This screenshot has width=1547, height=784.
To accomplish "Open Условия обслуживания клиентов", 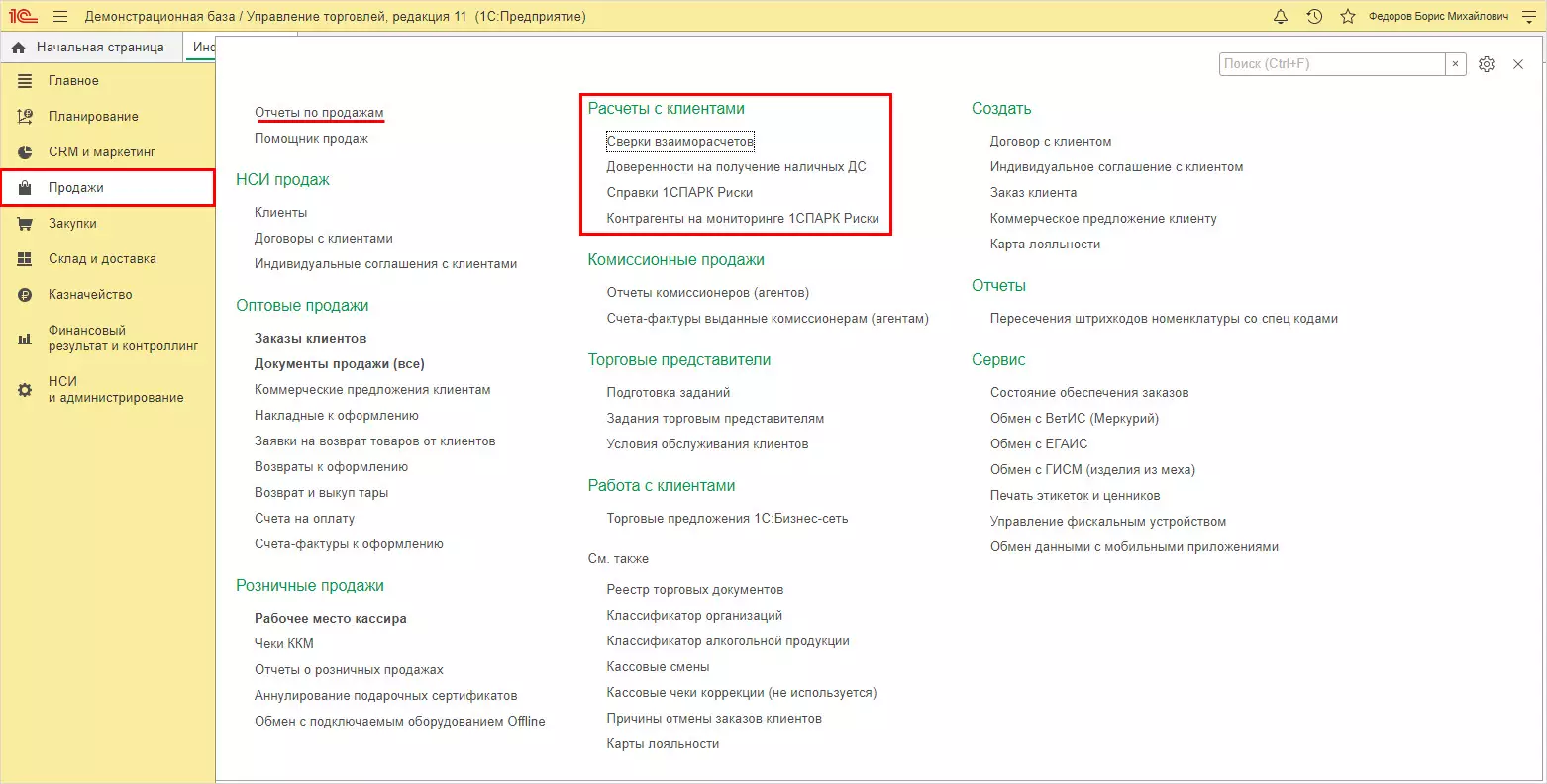I will 708,444.
